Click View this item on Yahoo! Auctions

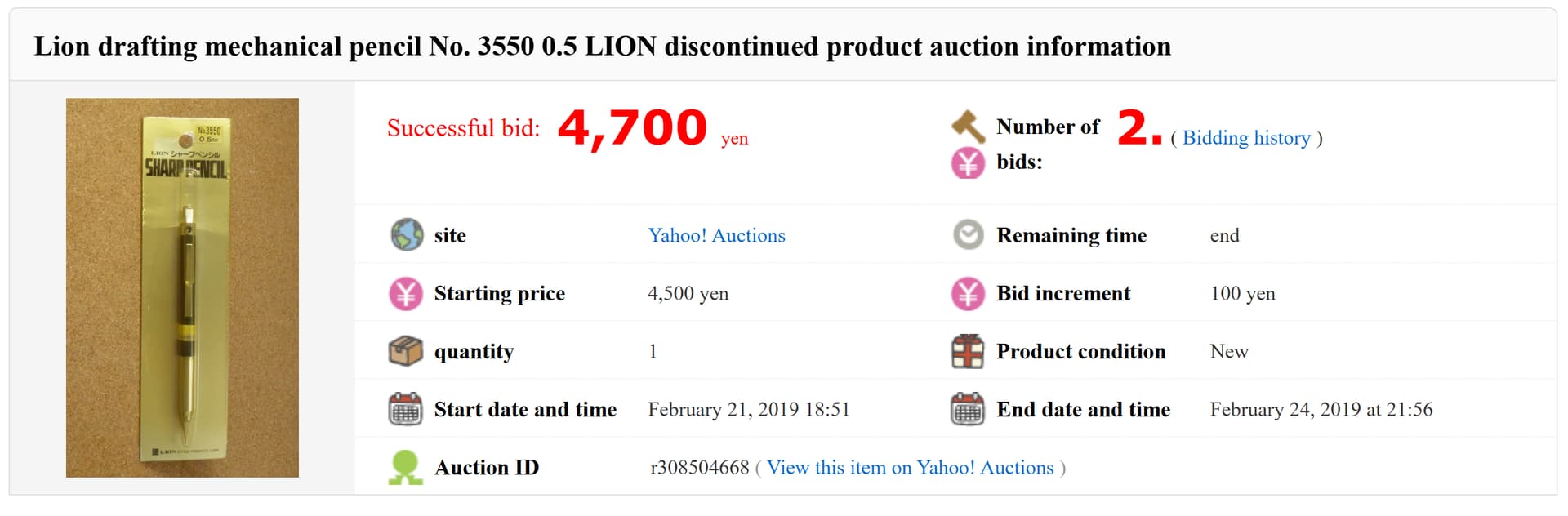[x=911, y=468]
